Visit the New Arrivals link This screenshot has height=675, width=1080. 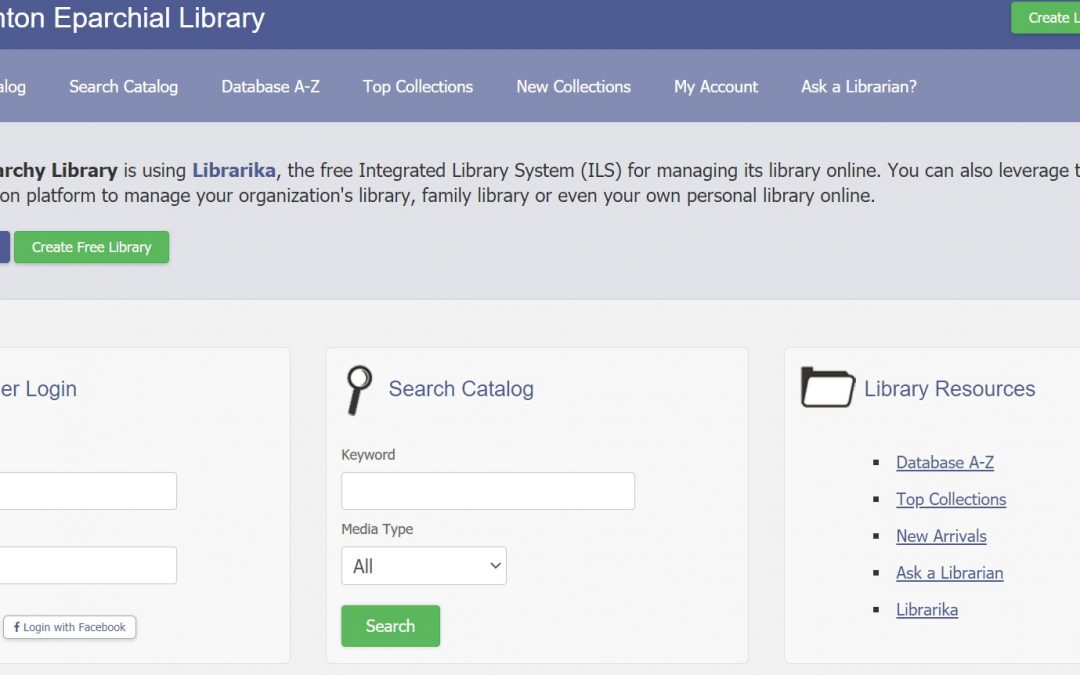[x=940, y=536]
